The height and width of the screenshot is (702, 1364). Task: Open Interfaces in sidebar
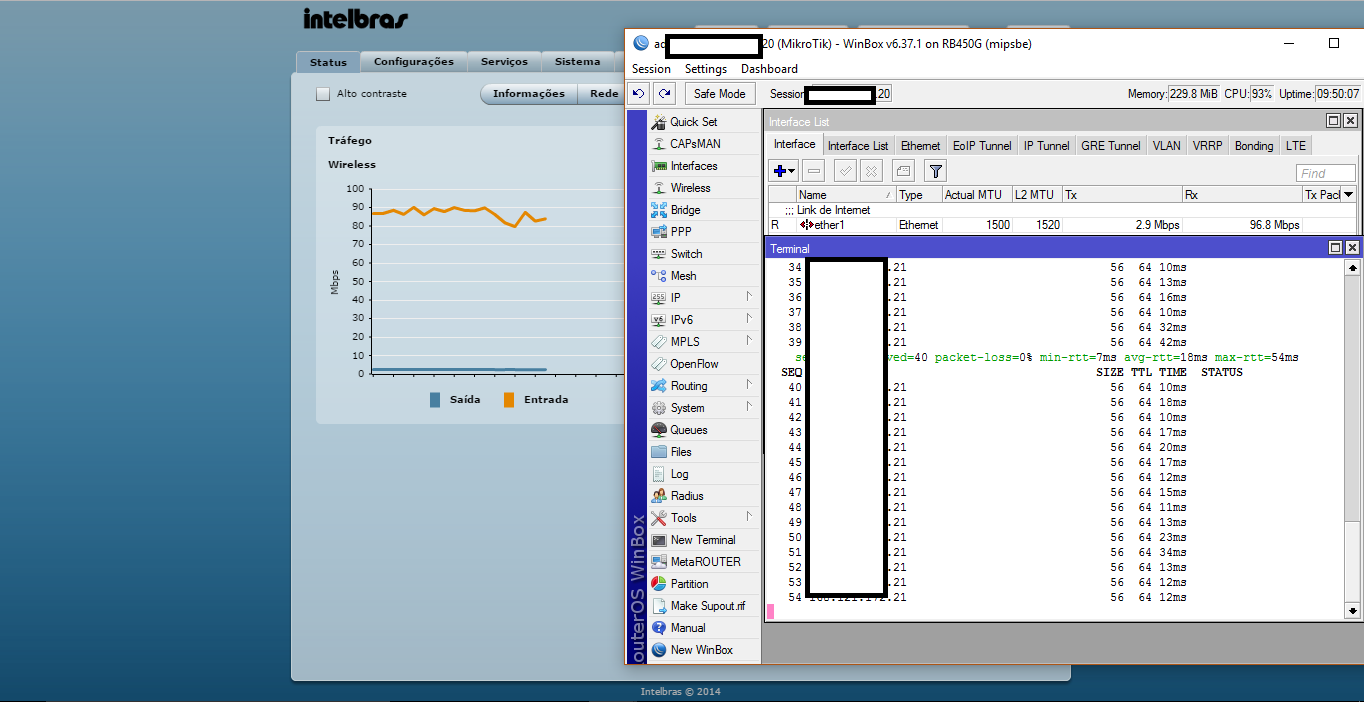tap(693, 166)
